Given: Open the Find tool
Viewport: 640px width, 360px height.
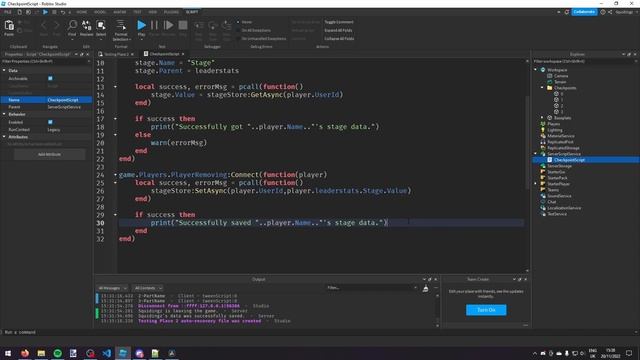Looking at the screenshot, I should (72, 28).
